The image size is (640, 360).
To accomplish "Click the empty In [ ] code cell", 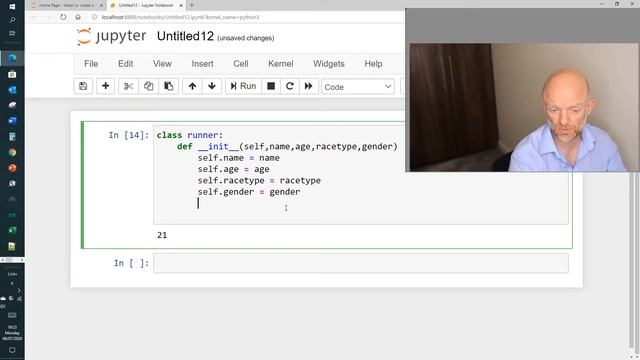I will (x=361, y=263).
